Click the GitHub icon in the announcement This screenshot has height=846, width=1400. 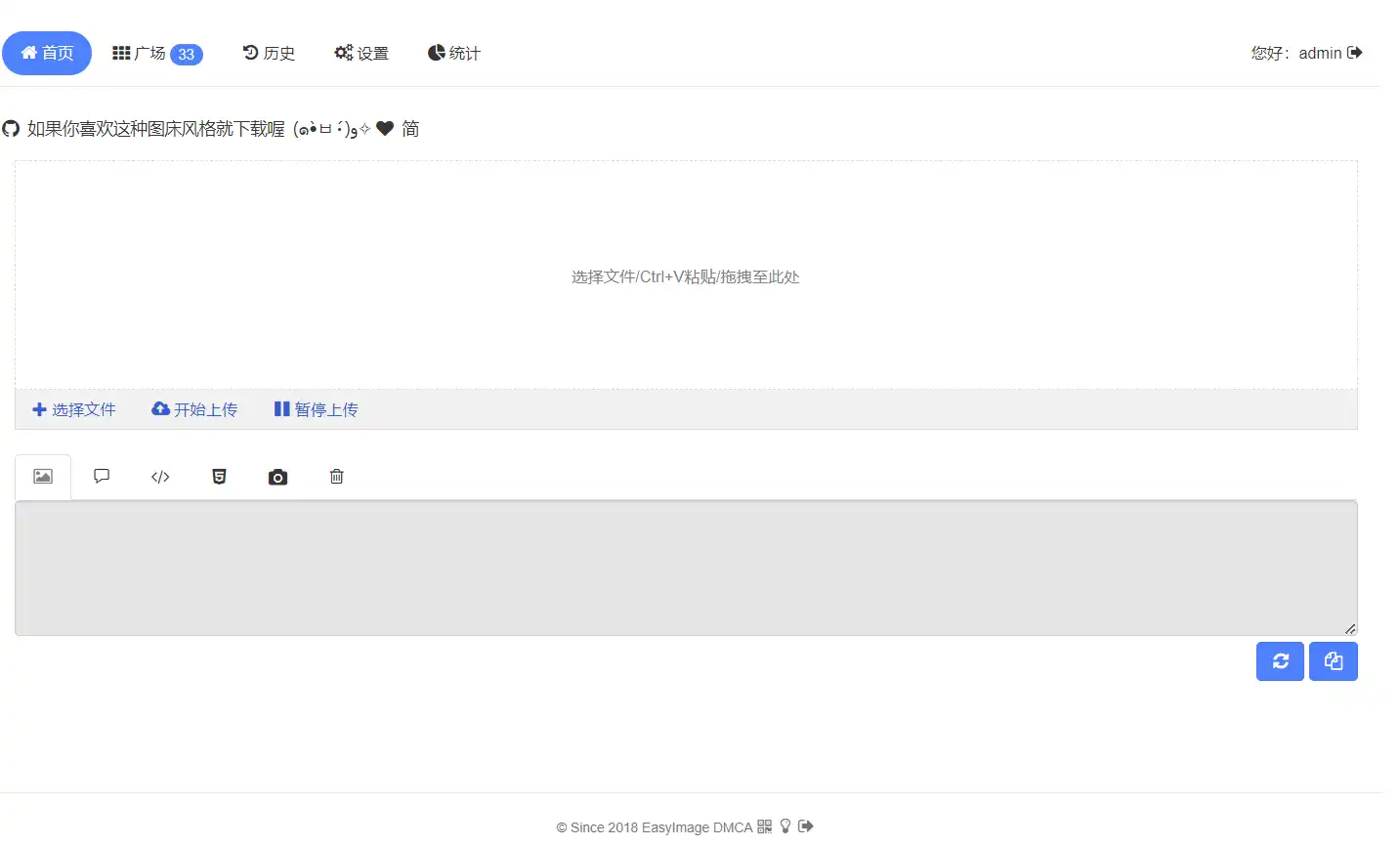[11, 129]
